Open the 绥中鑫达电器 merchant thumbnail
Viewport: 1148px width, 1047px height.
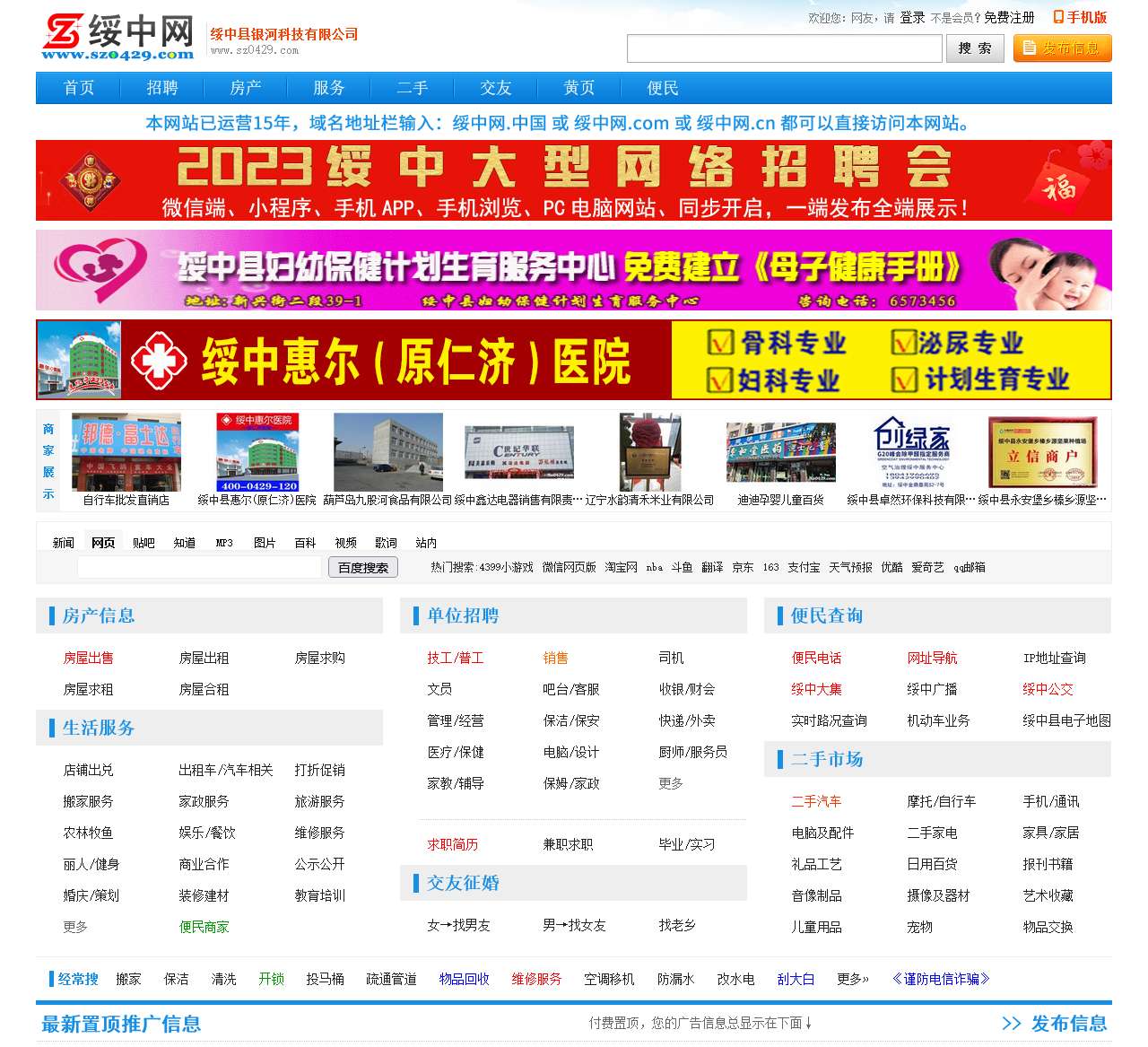[x=519, y=452]
